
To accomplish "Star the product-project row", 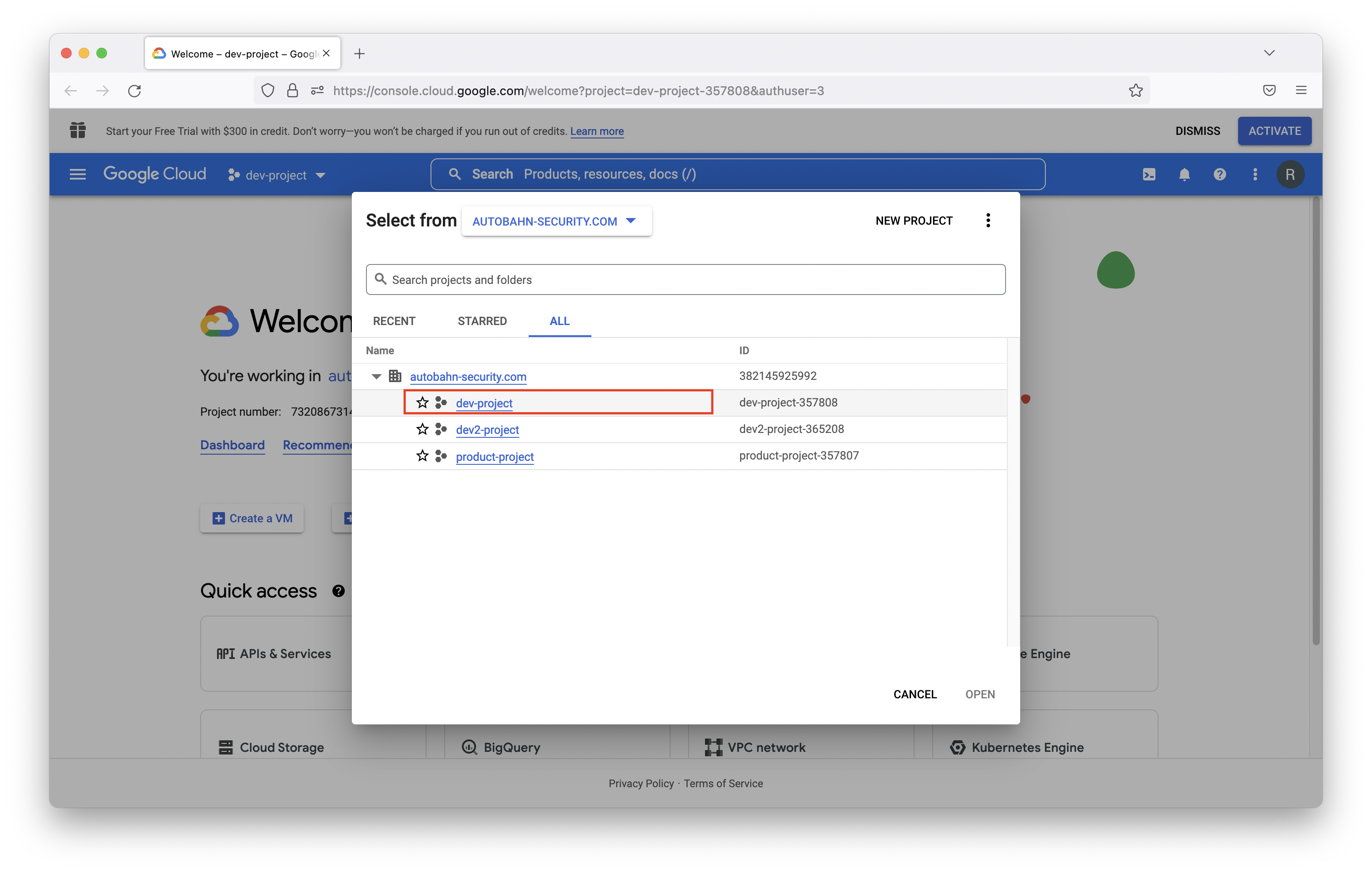I will click(422, 456).
